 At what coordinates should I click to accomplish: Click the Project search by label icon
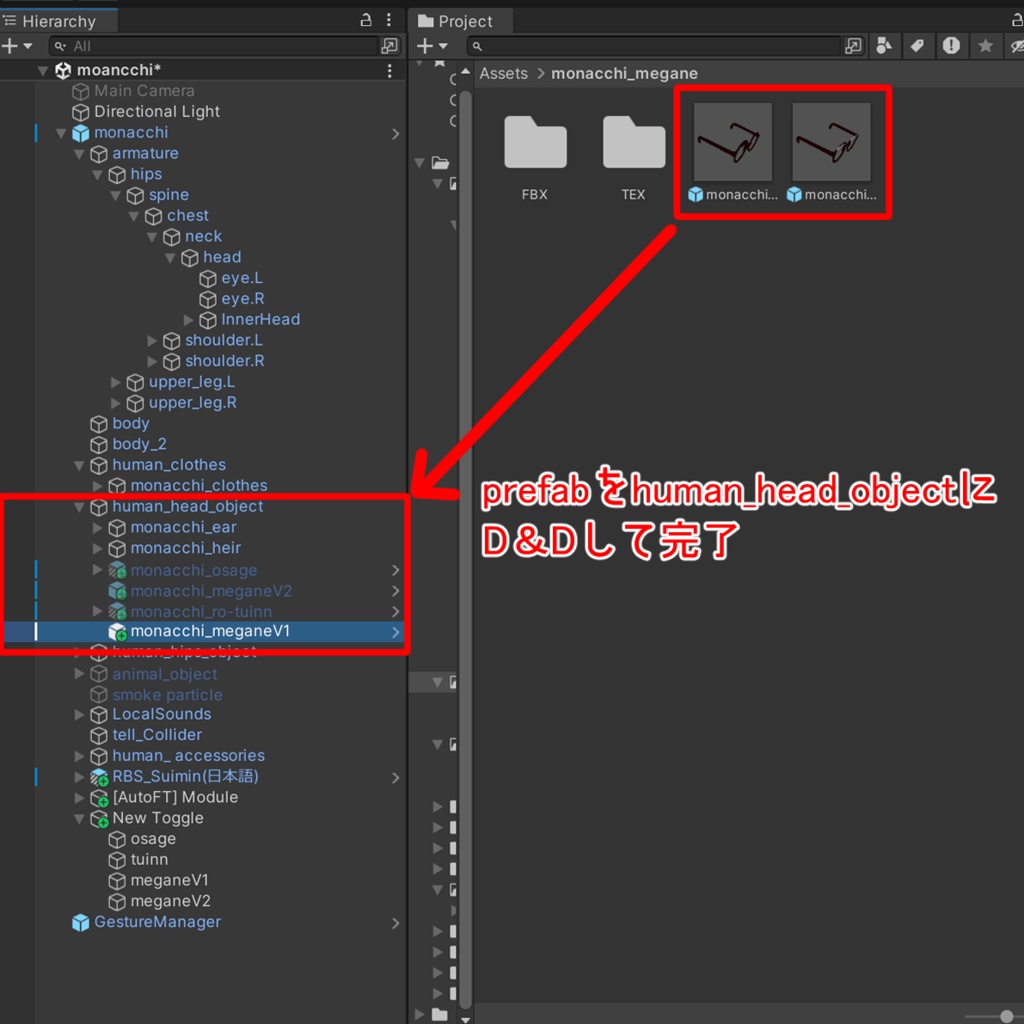coord(917,46)
